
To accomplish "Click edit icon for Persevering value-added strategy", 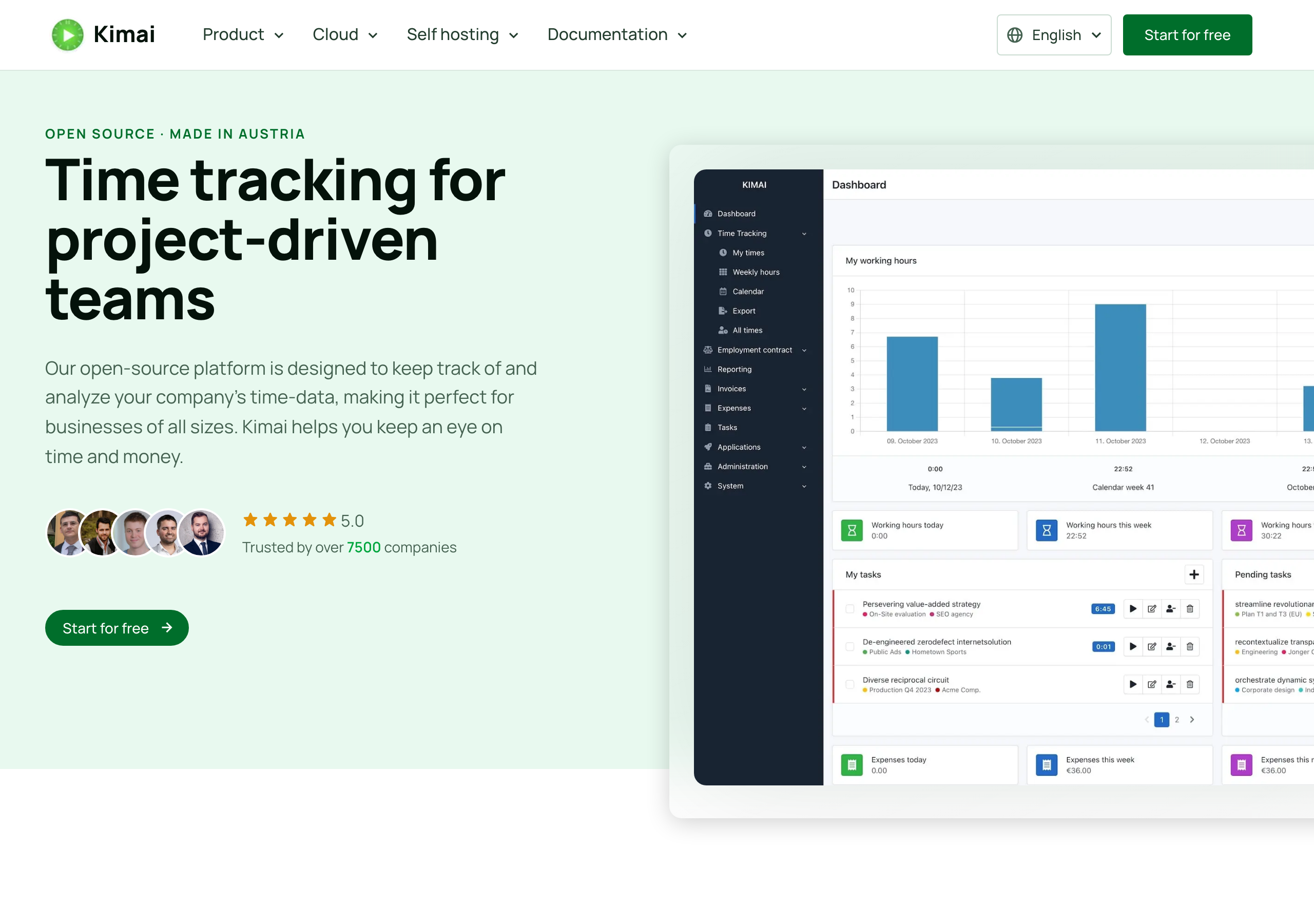I will [x=1151, y=609].
